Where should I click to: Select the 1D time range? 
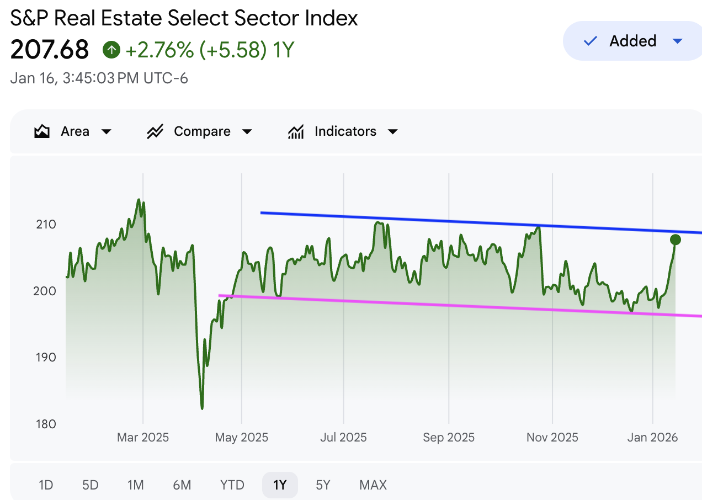tap(46, 485)
